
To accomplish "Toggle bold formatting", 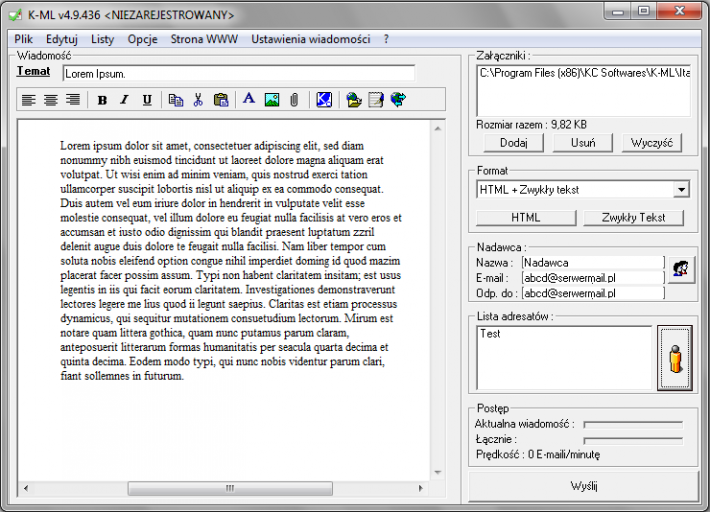I will point(102,100).
